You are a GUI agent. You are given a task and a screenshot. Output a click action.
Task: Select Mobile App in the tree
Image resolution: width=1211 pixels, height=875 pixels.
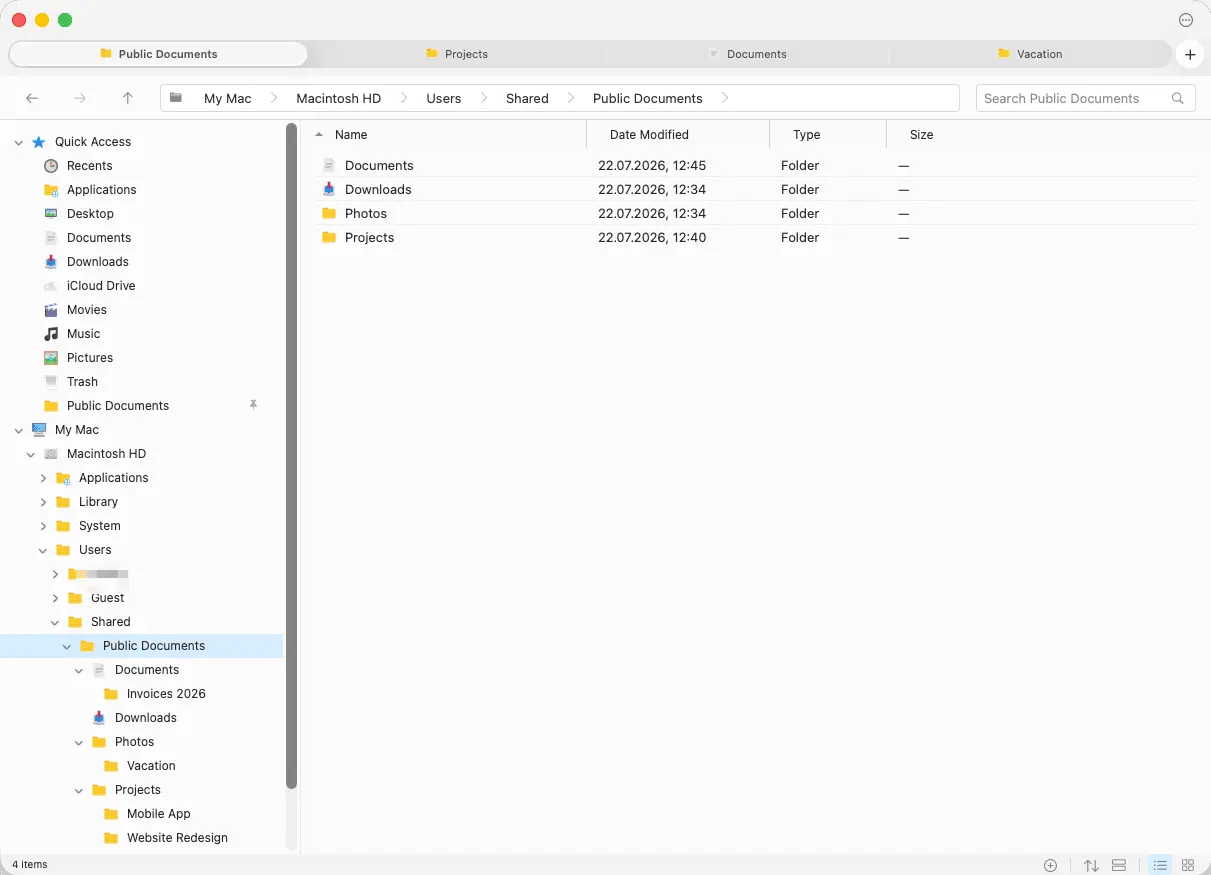click(x=158, y=814)
